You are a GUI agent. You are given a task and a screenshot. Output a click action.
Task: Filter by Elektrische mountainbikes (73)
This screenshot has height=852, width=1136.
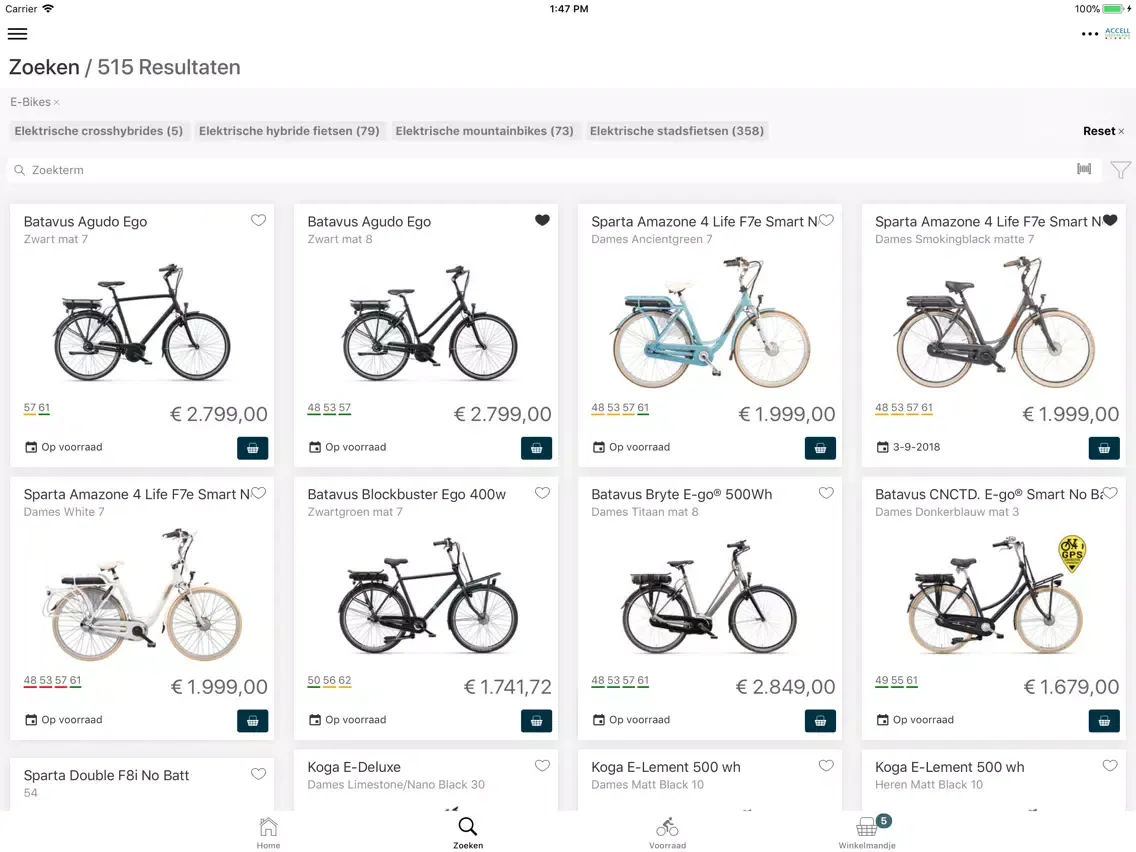coord(485,131)
